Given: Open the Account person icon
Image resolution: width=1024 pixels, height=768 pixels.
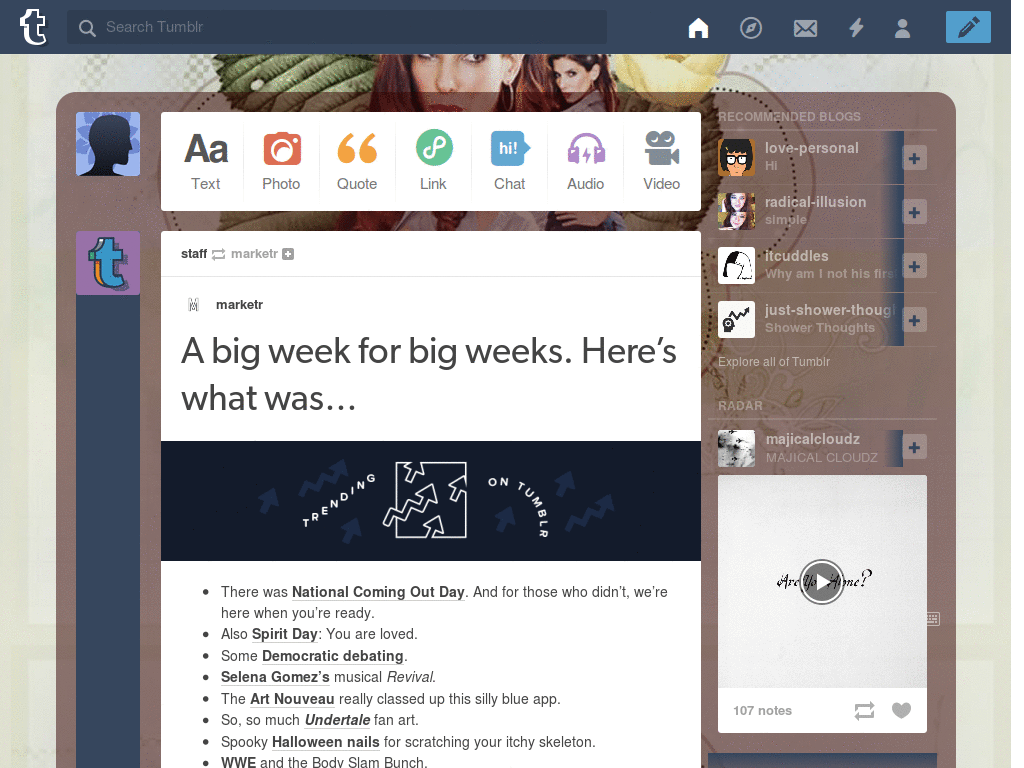Looking at the screenshot, I should (903, 28).
